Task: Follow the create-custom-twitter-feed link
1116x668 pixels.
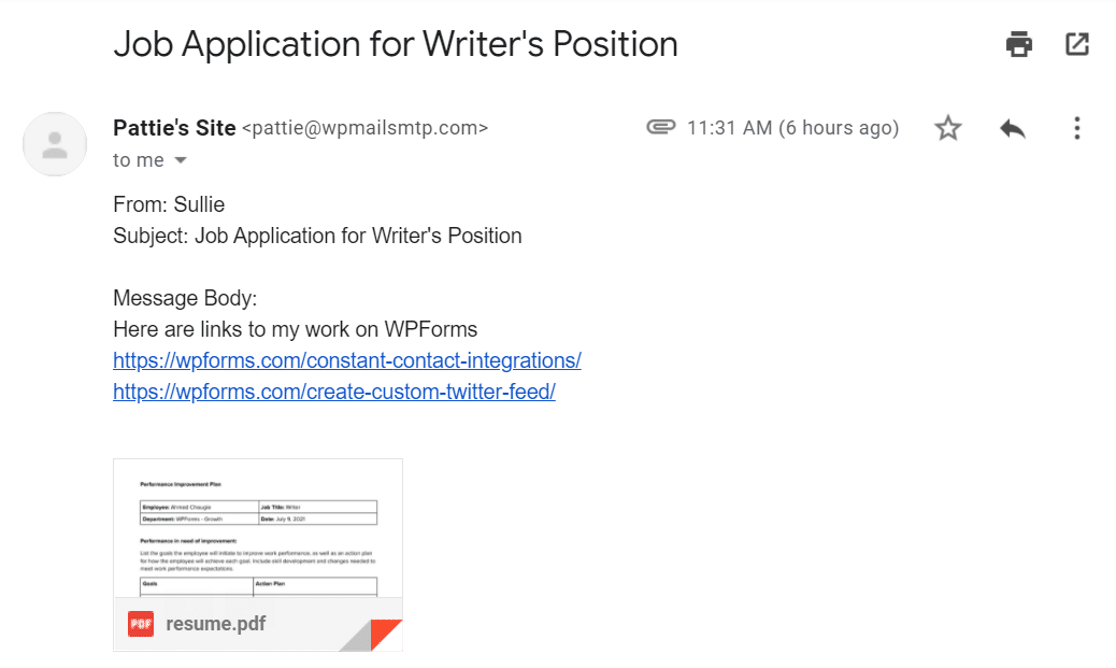Action: 334,391
